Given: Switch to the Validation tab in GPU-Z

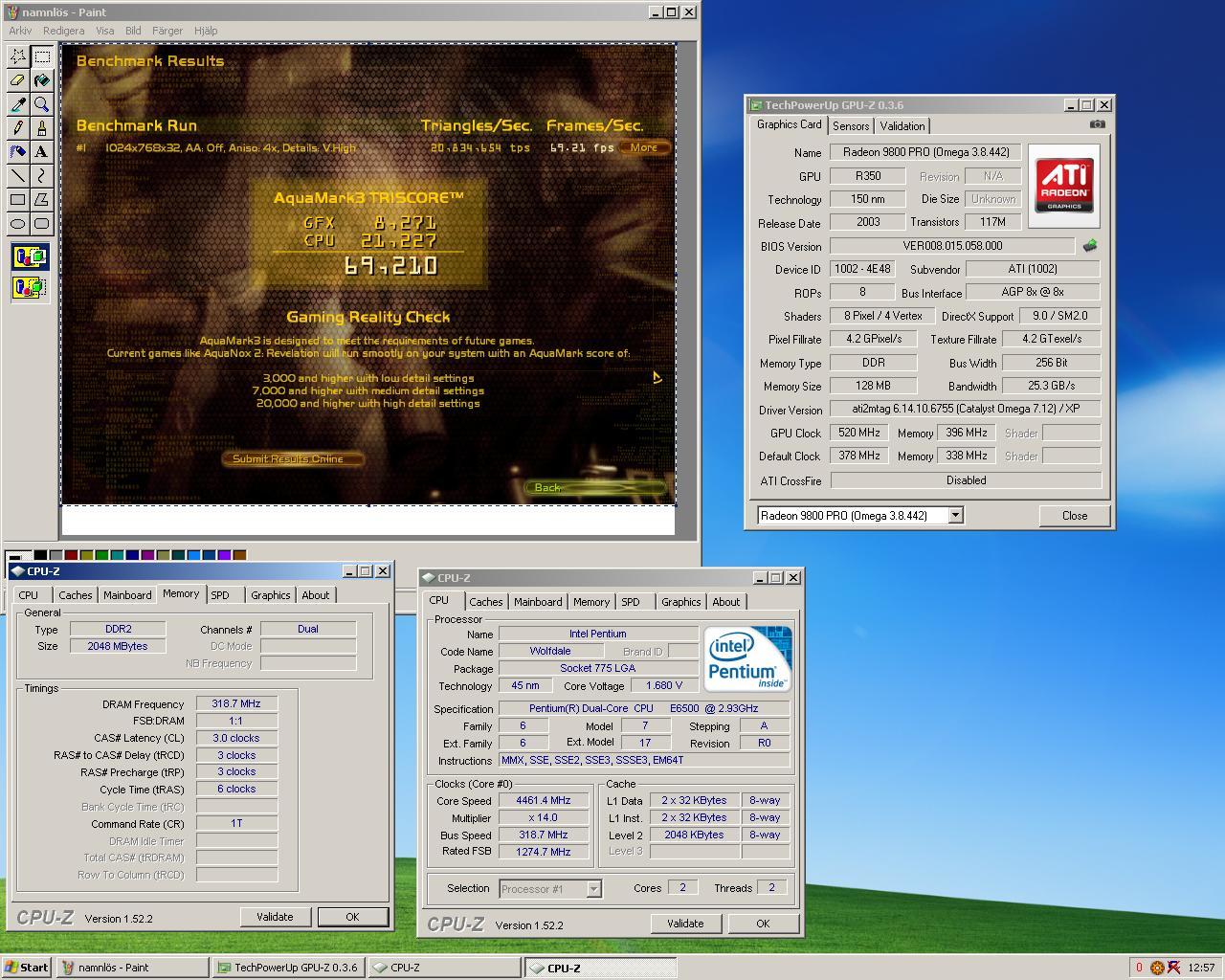Looking at the screenshot, I should click(902, 126).
